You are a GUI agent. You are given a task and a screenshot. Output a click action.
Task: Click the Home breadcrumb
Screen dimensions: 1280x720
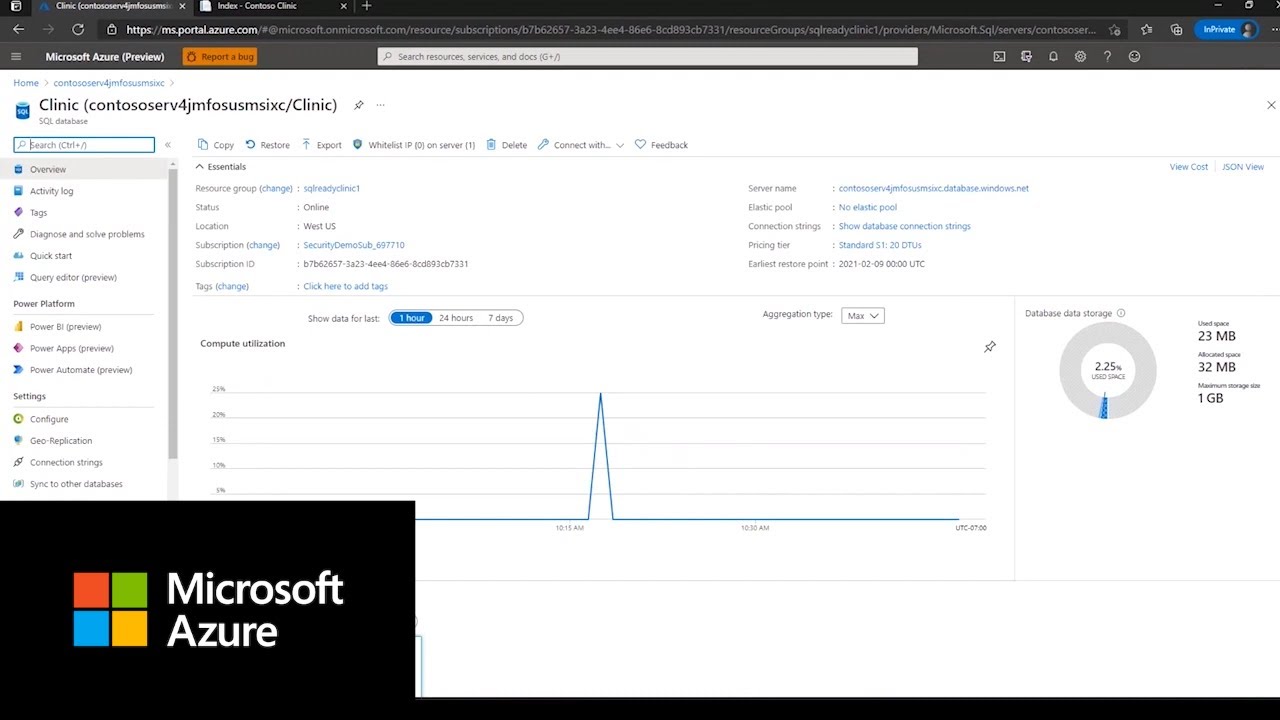pyautogui.click(x=26, y=83)
